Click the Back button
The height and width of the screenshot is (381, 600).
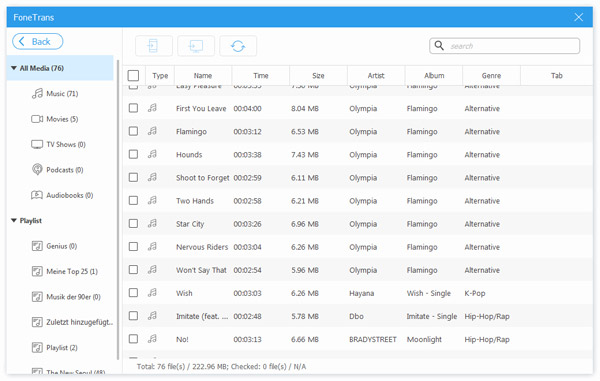(38, 41)
